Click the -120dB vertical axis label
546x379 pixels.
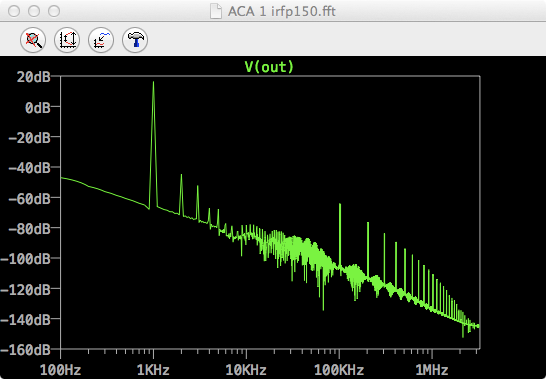click(25, 290)
